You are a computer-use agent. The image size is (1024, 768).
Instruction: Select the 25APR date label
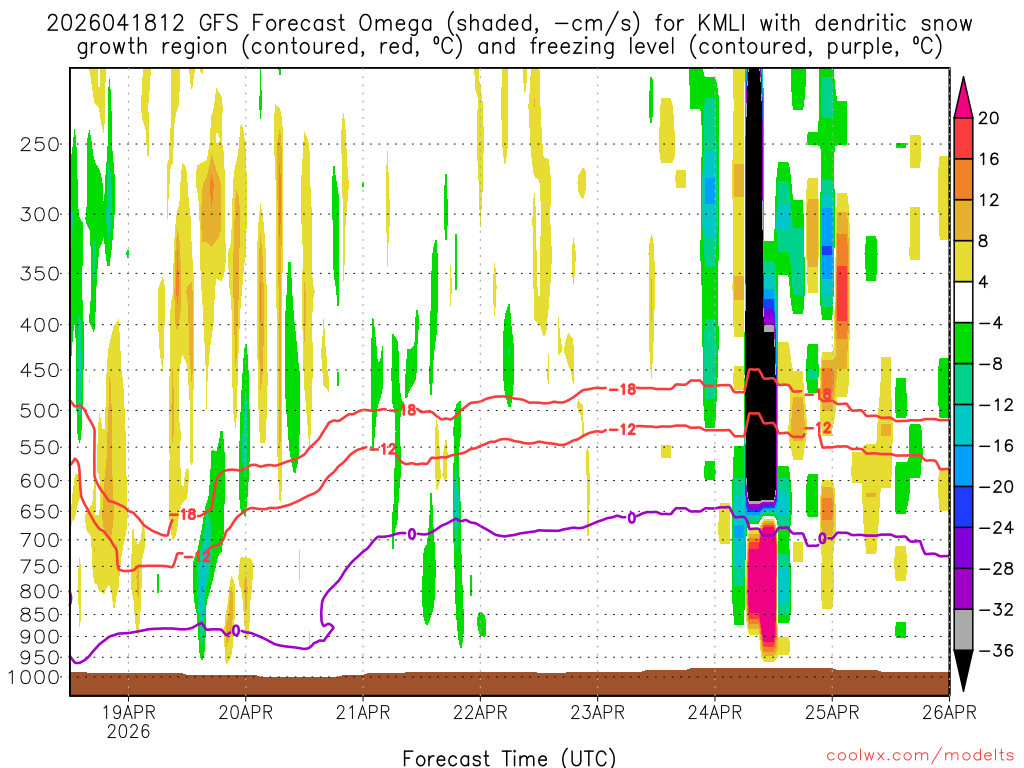pyautogui.click(x=832, y=712)
